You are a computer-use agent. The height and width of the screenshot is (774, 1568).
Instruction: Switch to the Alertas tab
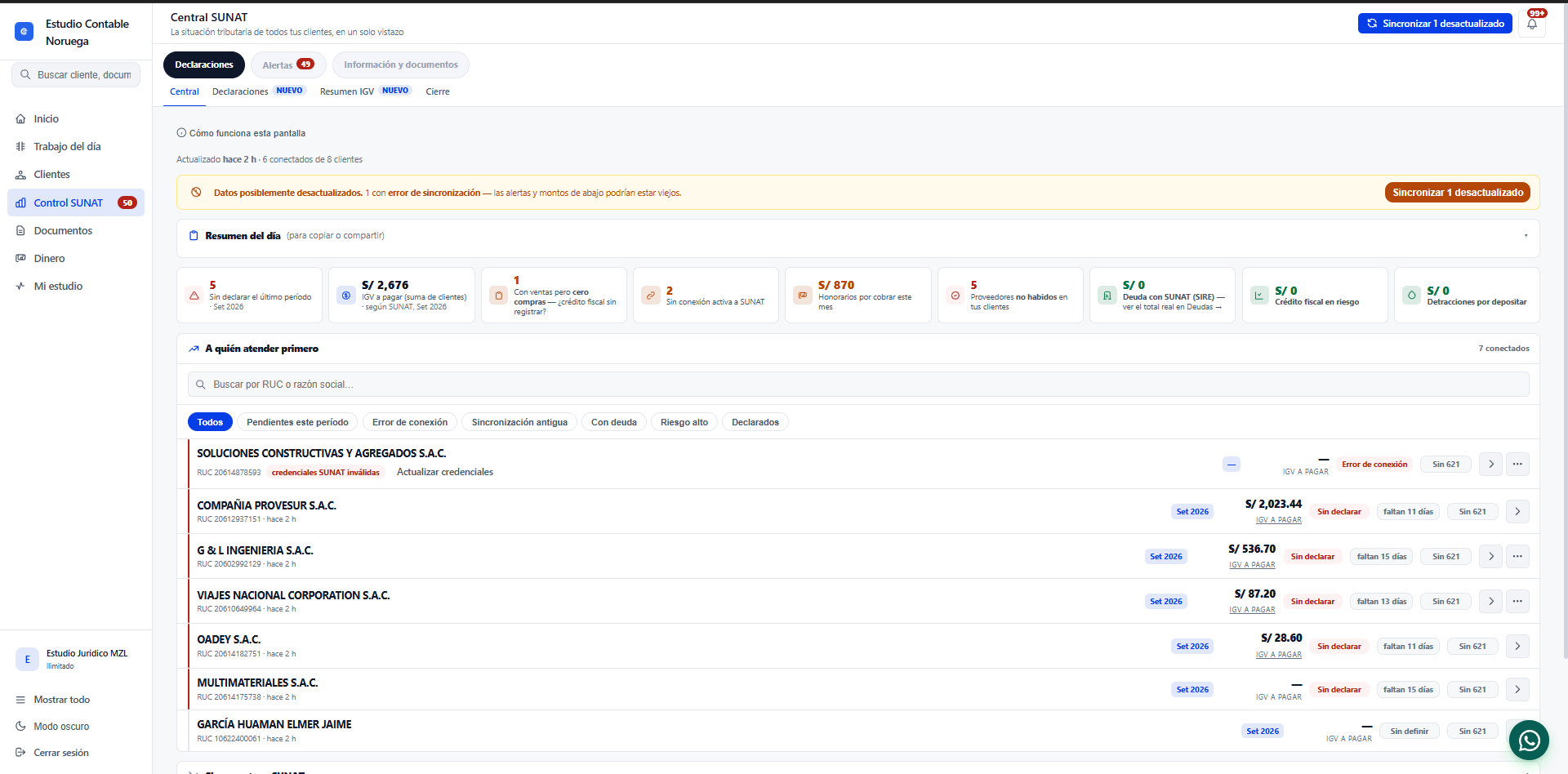click(288, 65)
